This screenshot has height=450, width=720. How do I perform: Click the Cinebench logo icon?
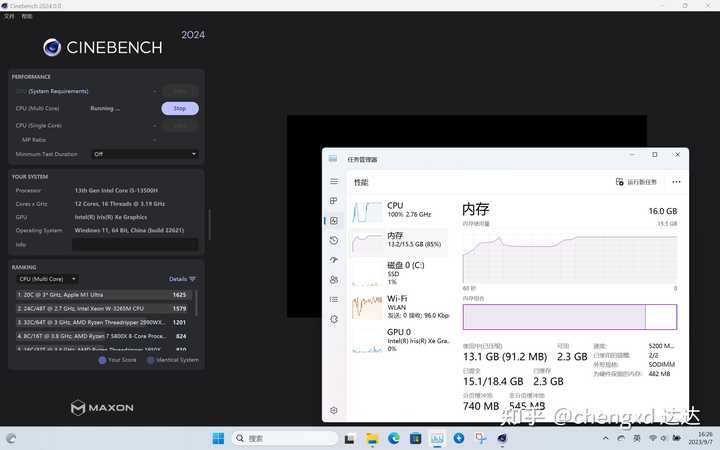[x=52, y=47]
